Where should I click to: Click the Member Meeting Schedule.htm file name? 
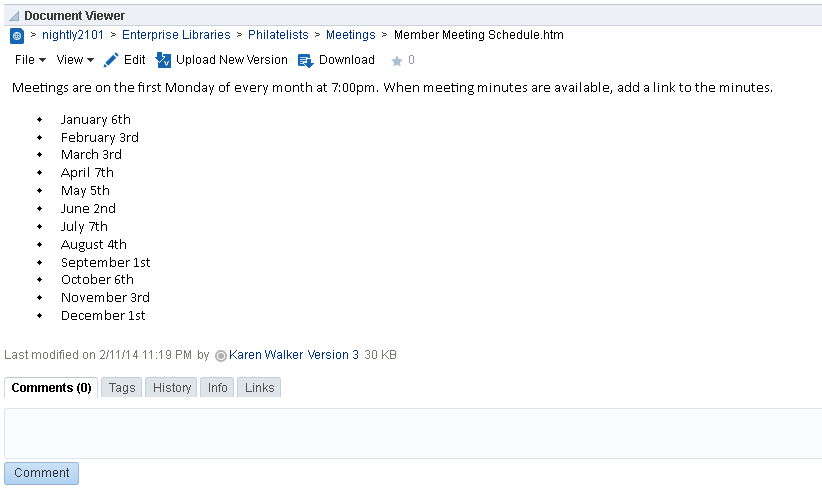point(479,35)
